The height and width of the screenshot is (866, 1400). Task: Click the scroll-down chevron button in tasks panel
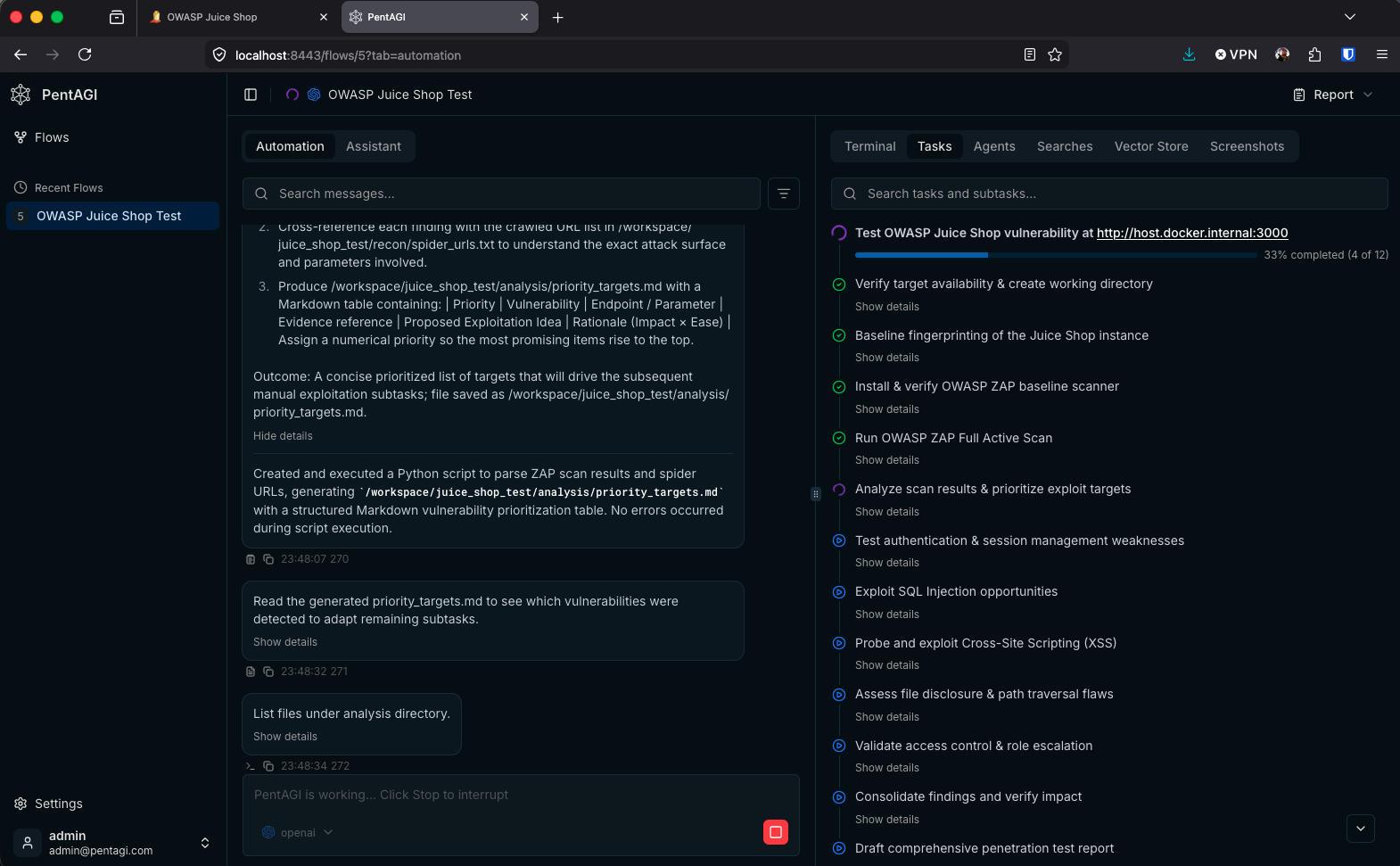pos(1361,829)
